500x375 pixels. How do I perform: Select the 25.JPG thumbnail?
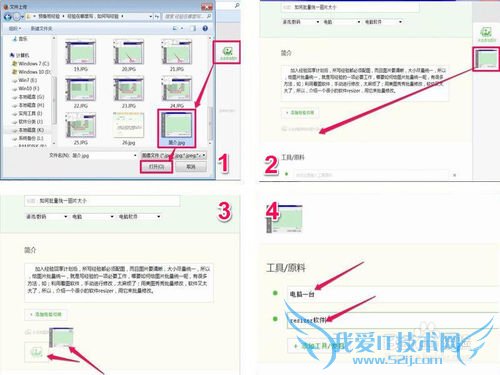coord(81,125)
